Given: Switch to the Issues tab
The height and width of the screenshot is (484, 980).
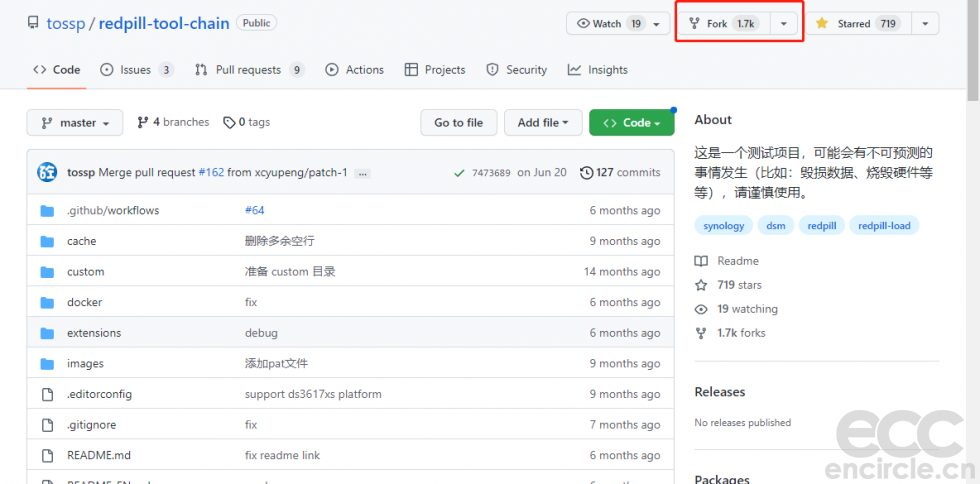Looking at the screenshot, I should click(137, 70).
